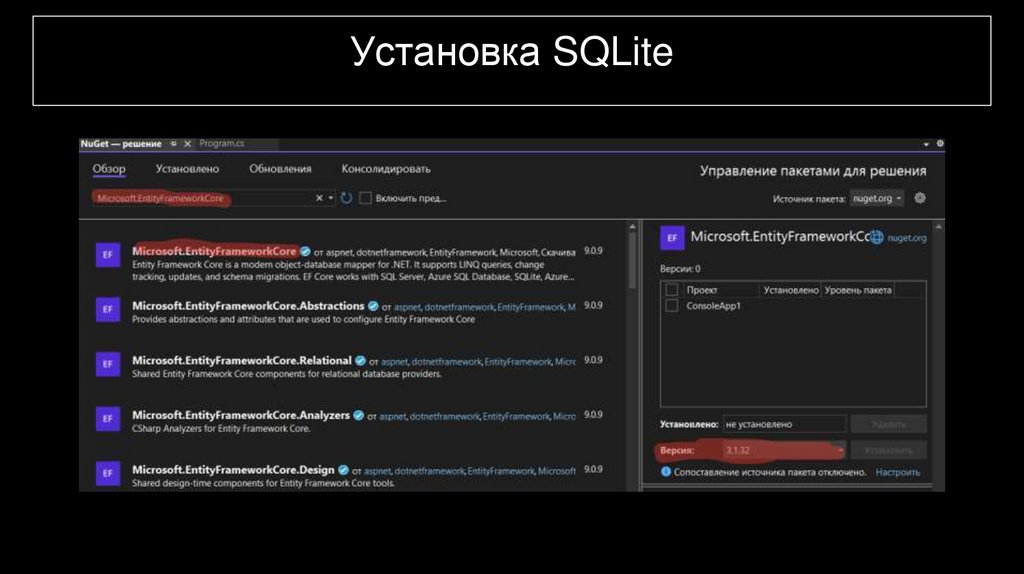This screenshot has width=1024, height=574.
Task: Clear the package search text
Action: (x=319, y=198)
